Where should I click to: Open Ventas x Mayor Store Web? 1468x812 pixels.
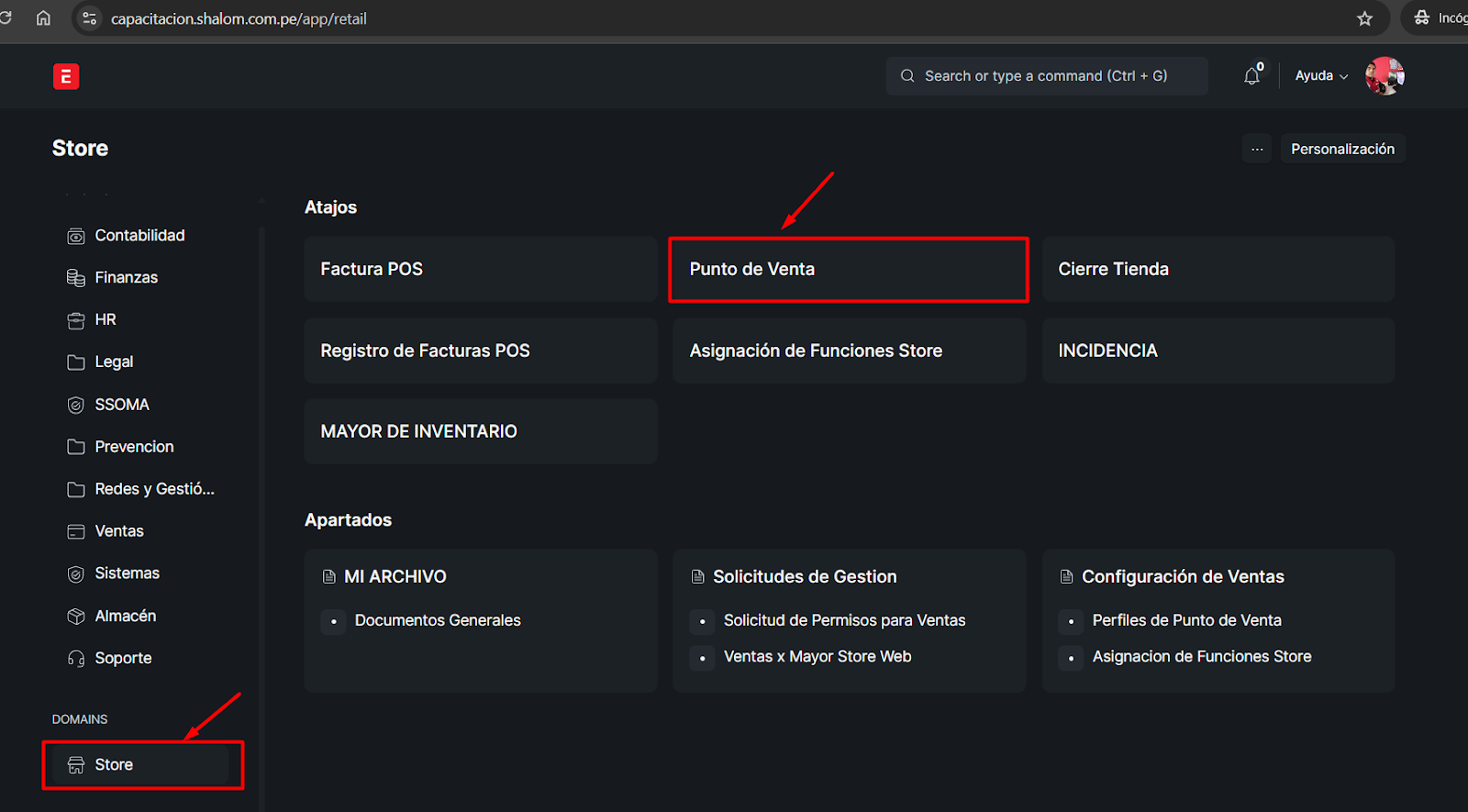(x=817, y=657)
